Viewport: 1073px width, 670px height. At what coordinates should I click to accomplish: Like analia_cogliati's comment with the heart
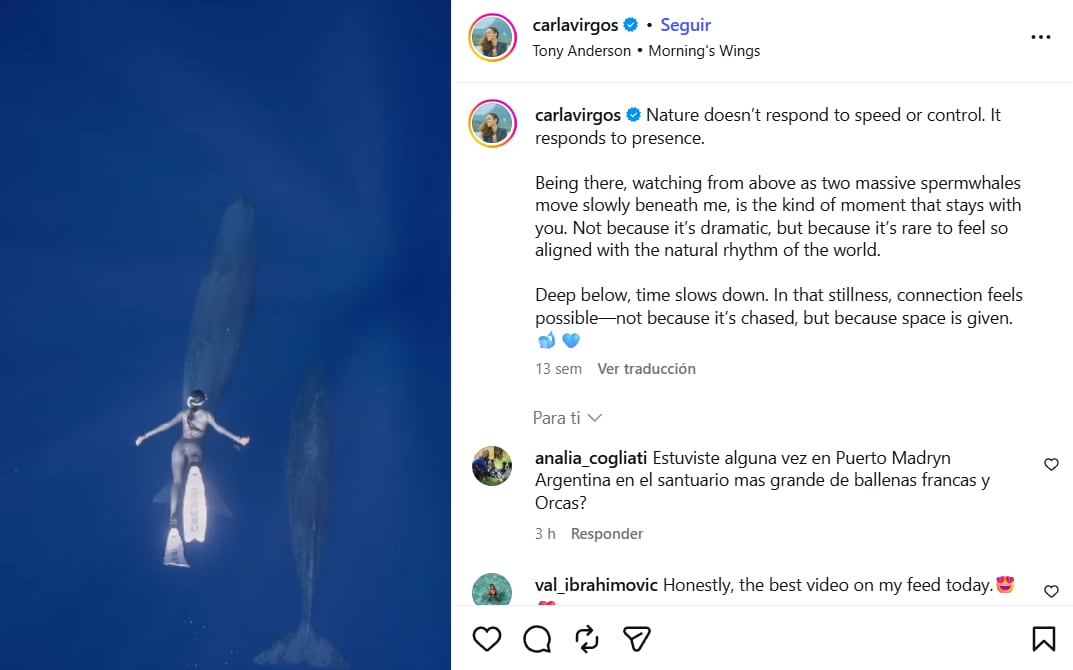(x=1051, y=464)
